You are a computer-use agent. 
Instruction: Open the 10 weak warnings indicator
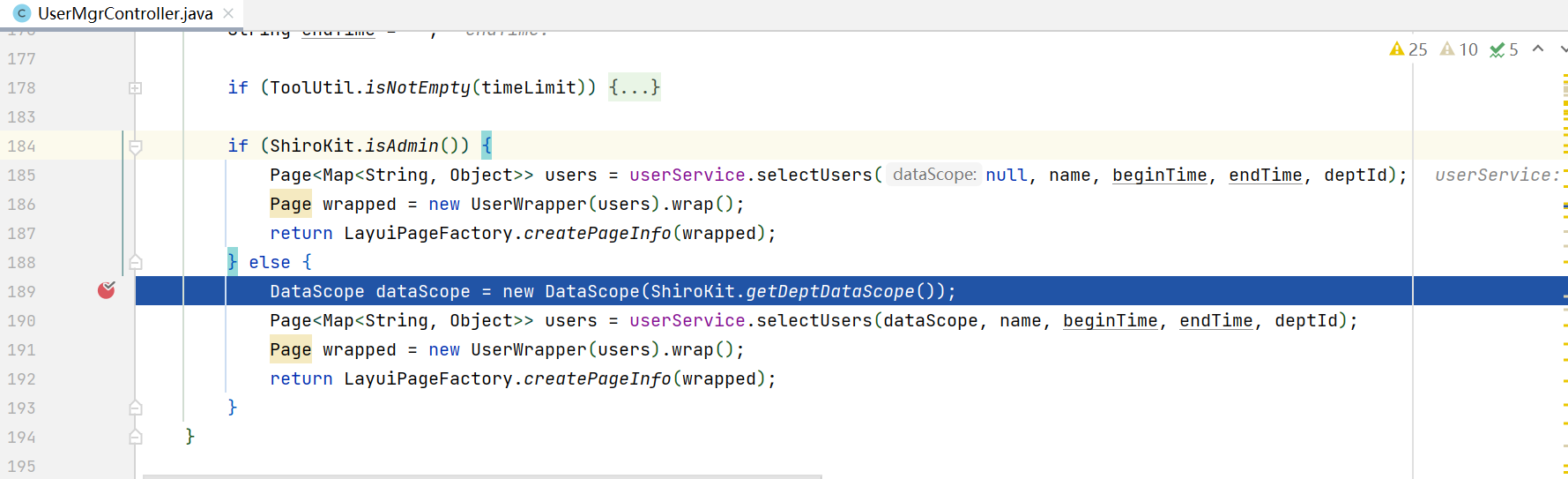pyautogui.click(x=1459, y=49)
